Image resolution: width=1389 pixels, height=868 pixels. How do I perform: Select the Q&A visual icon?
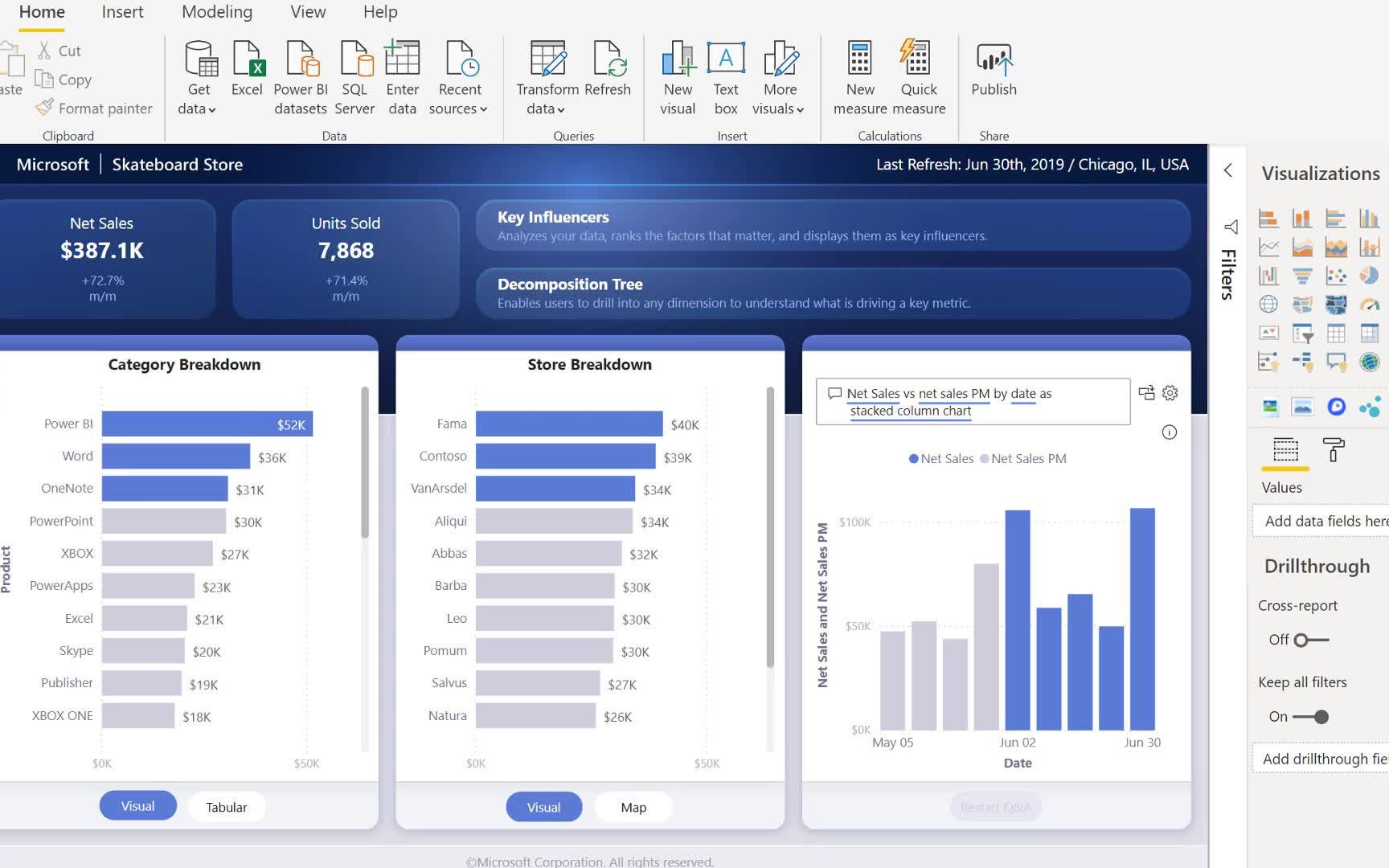1336,362
